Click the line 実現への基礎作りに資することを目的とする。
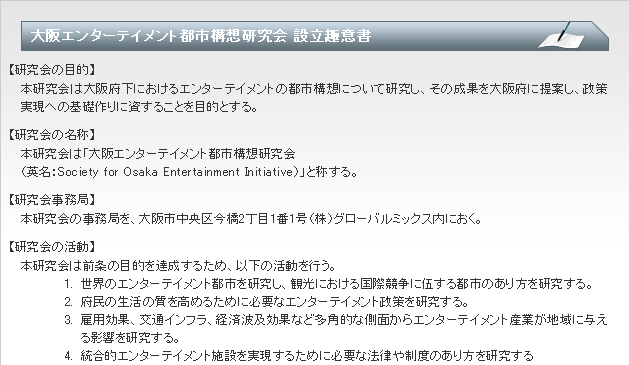Viewport: 629px width, 365px height. (139, 107)
